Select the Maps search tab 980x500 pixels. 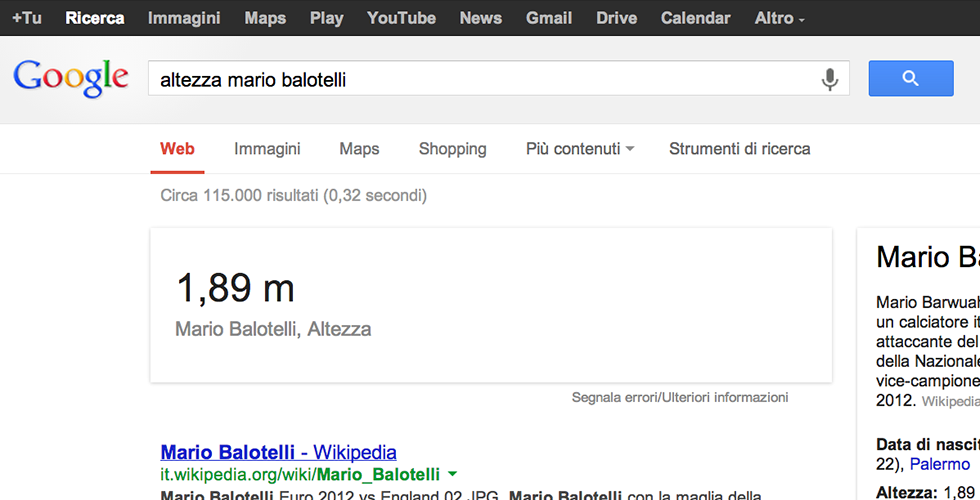pyautogui.click(x=359, y=149)
